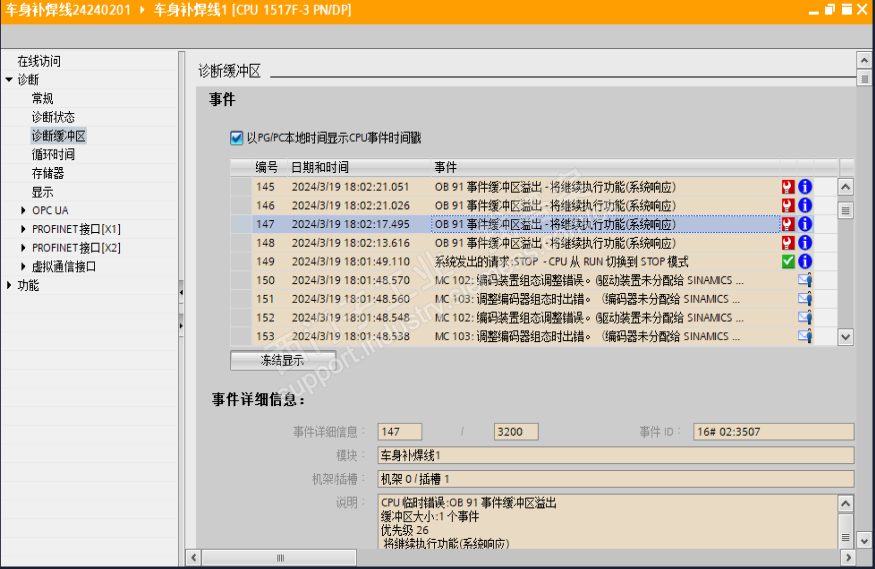Select 循环时间 in the tree
Viewport: 875px width, 569px height.
(x=53, y=155)
